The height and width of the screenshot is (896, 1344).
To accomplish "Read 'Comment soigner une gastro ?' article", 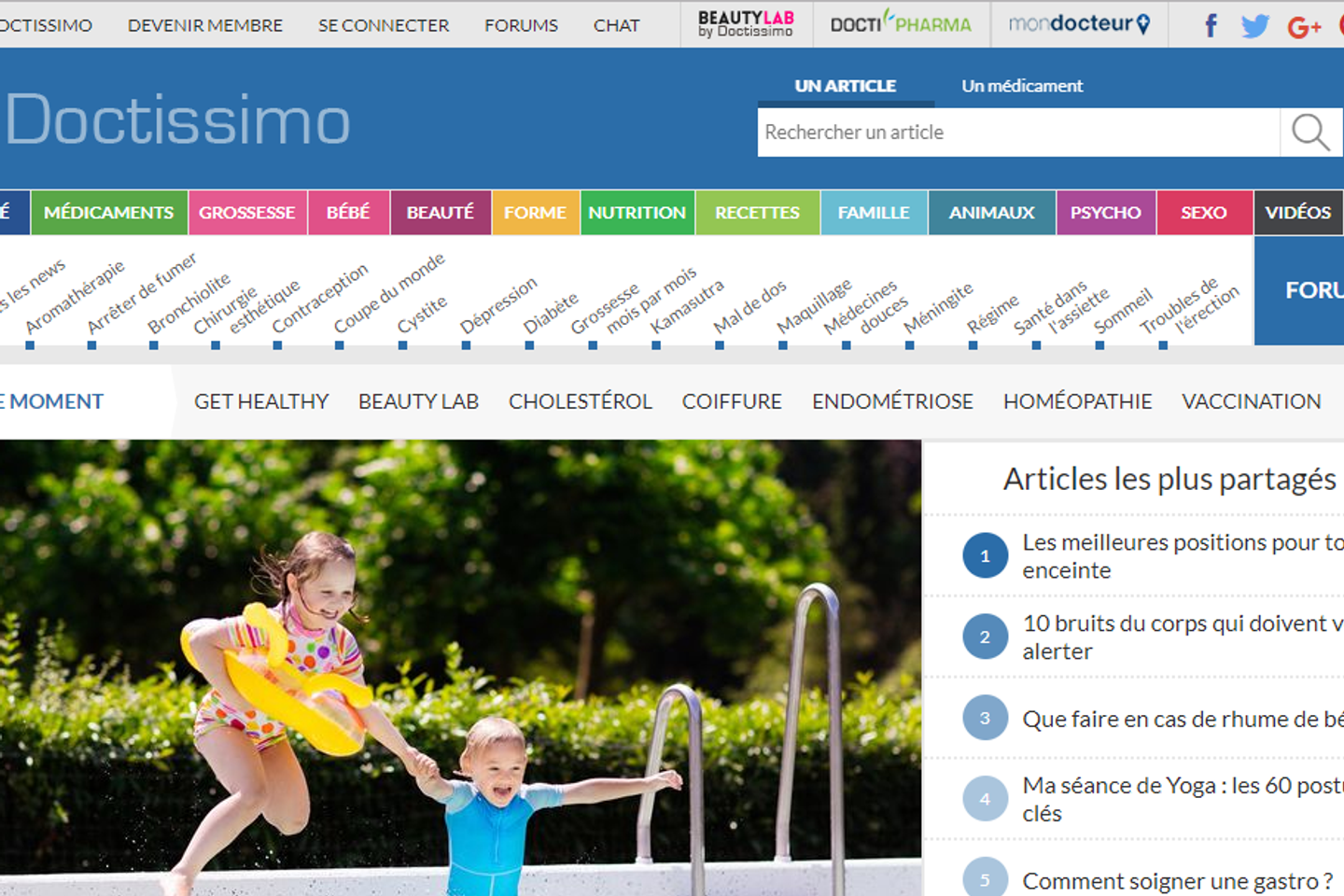I will [1178, 881].
